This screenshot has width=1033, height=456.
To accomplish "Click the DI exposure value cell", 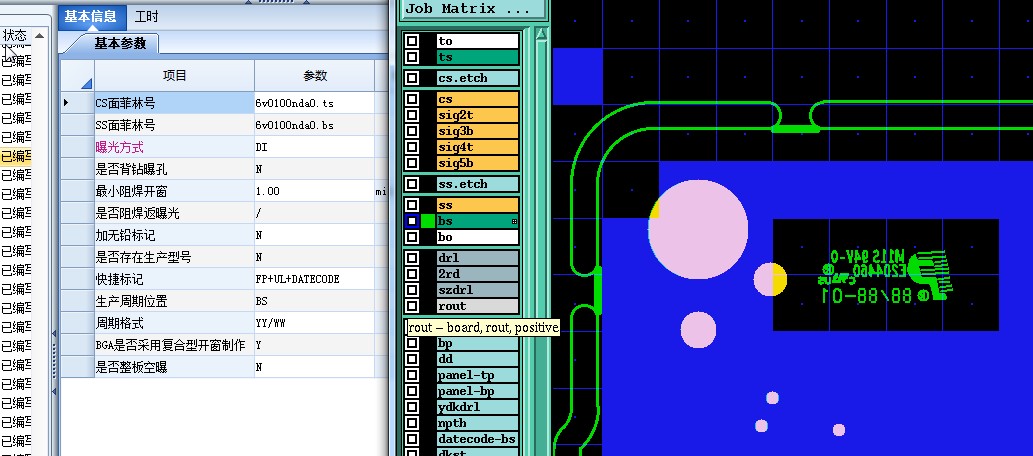I will (314, 147).
